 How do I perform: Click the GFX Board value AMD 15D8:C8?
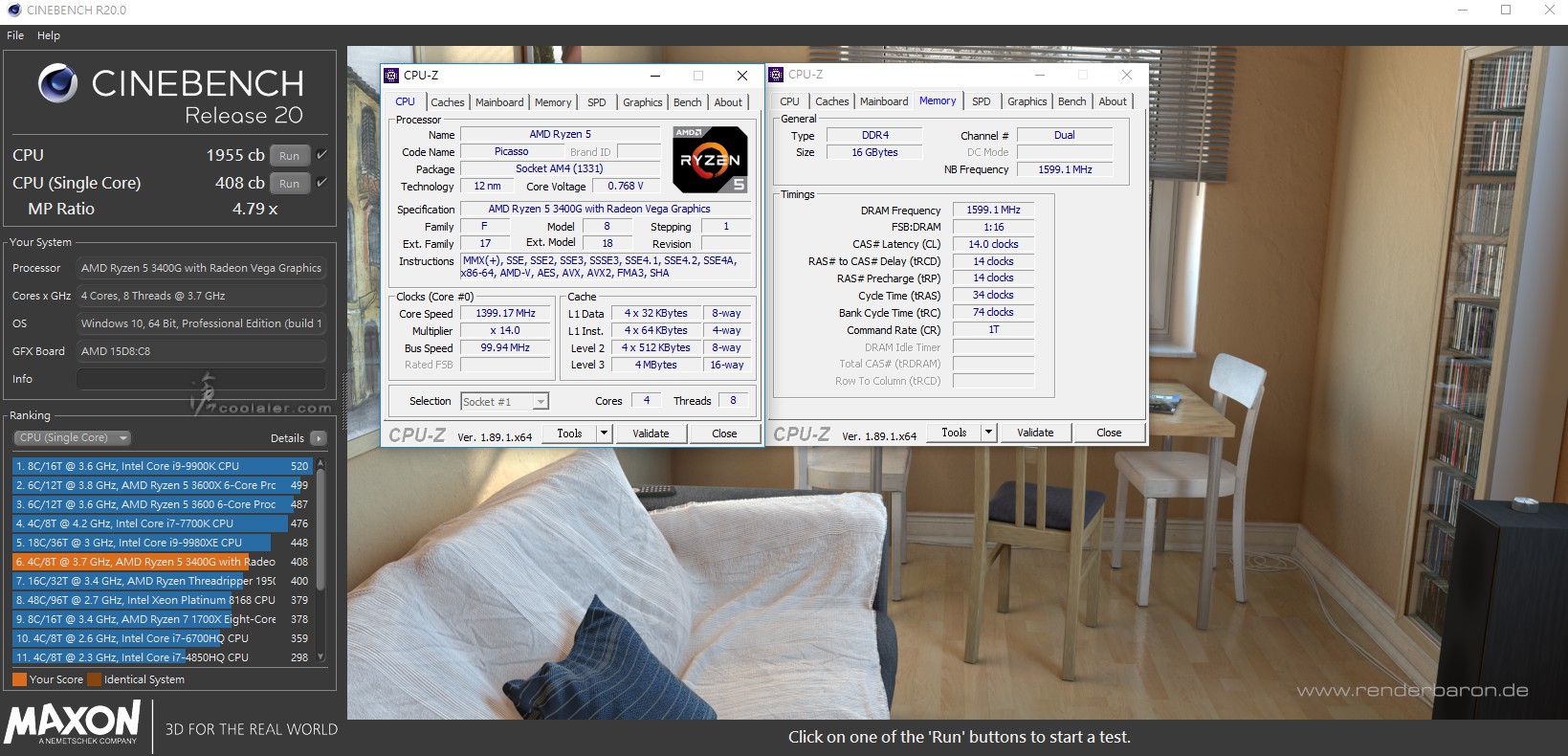(x=201, y=351)
